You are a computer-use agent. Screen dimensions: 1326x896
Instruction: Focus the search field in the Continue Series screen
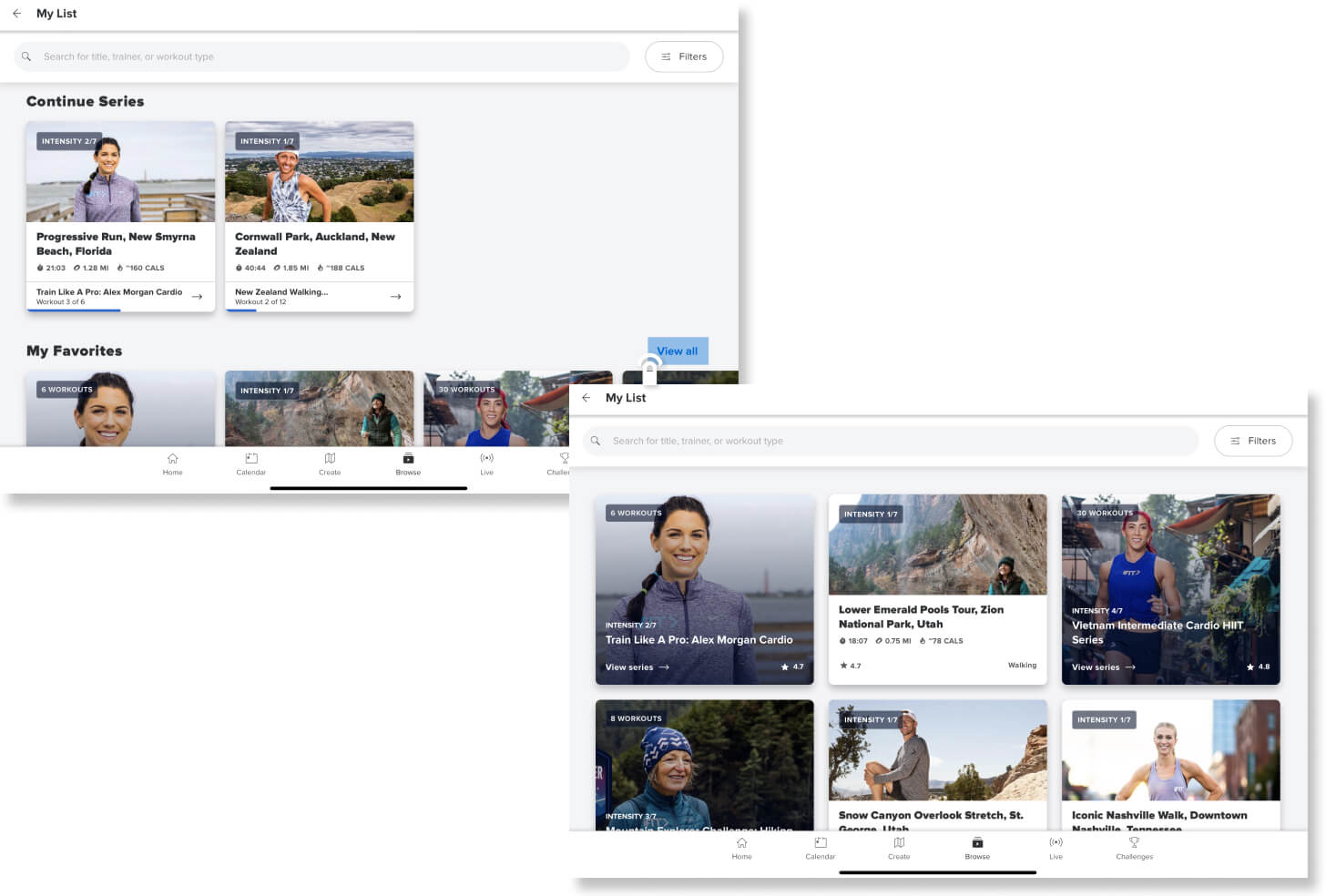321,56
